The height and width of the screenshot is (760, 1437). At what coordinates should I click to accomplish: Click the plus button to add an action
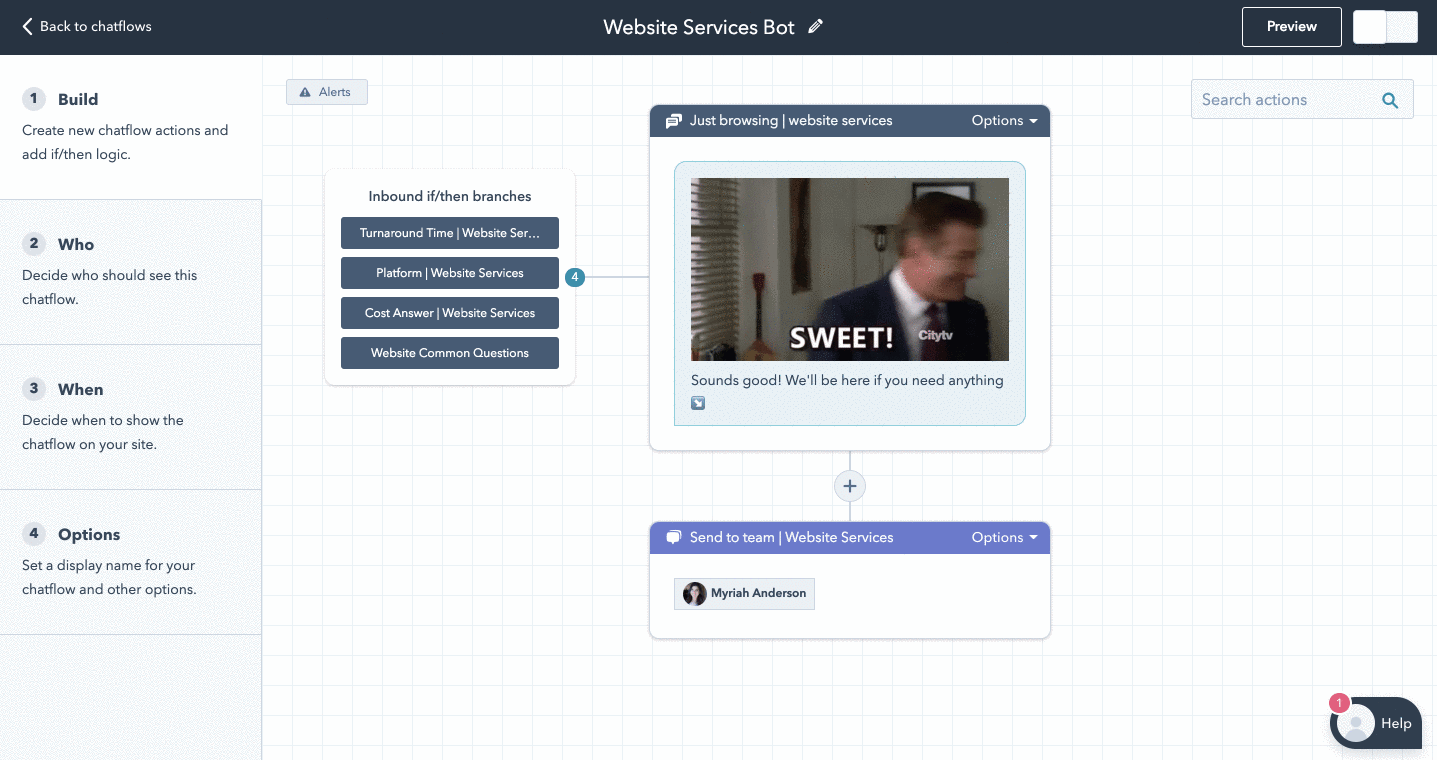(x=850, y=486)
